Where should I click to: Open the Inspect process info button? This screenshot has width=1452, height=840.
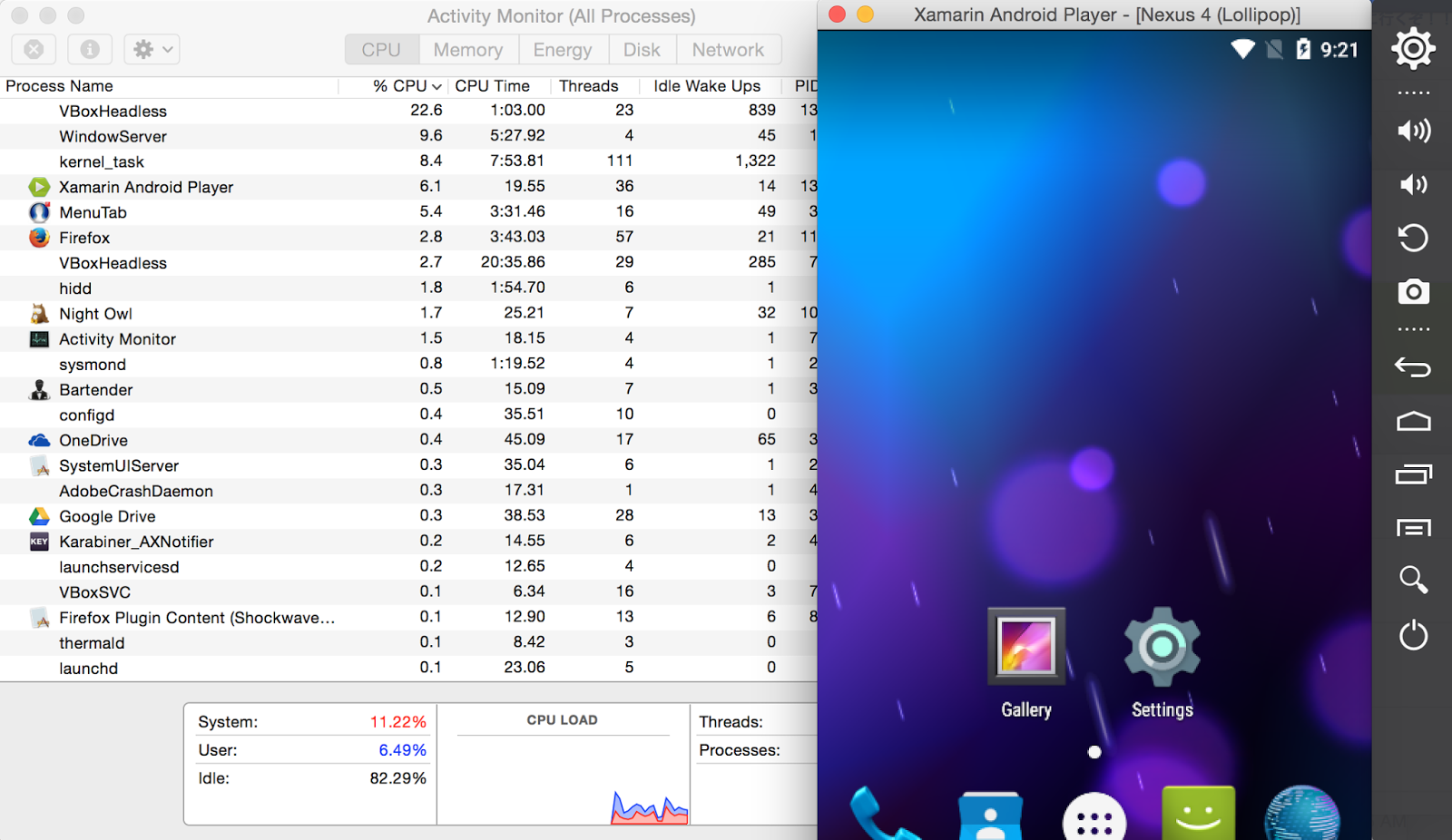click(x=90, y=49)
